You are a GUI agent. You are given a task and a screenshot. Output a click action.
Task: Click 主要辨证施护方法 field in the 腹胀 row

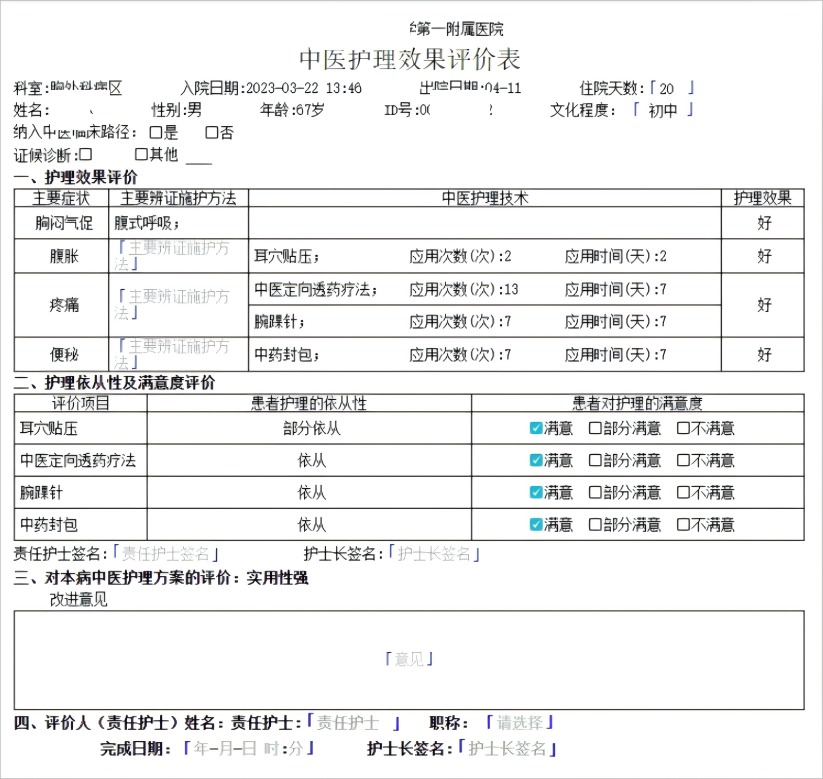tap(176, 256)
